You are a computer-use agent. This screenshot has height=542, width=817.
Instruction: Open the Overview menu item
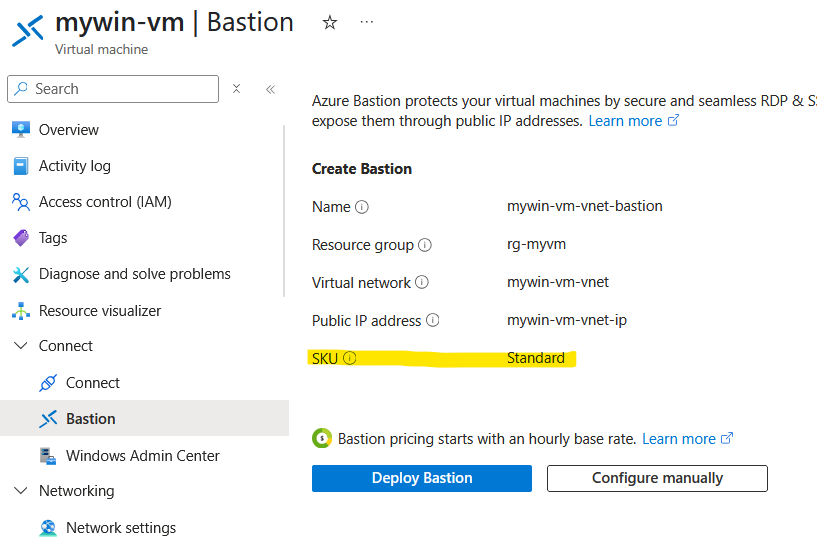click(68, 130)
